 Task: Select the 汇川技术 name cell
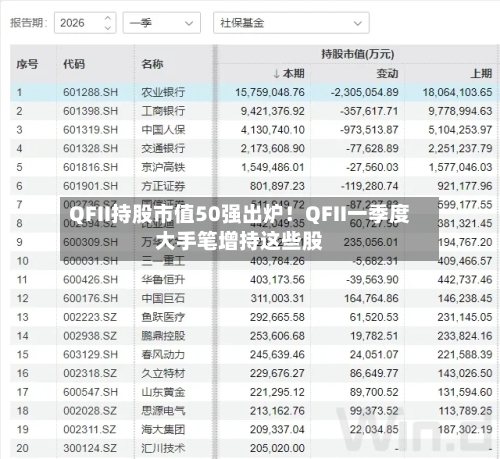(163, 448)
